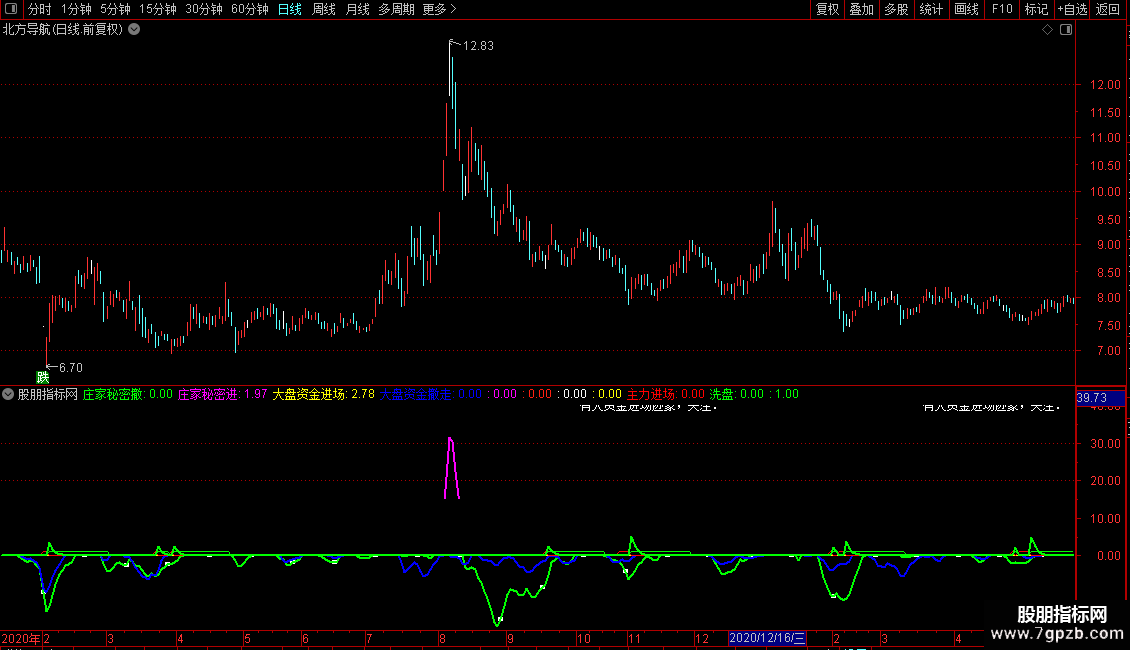Select the 60分钟 period

[249, 9]
